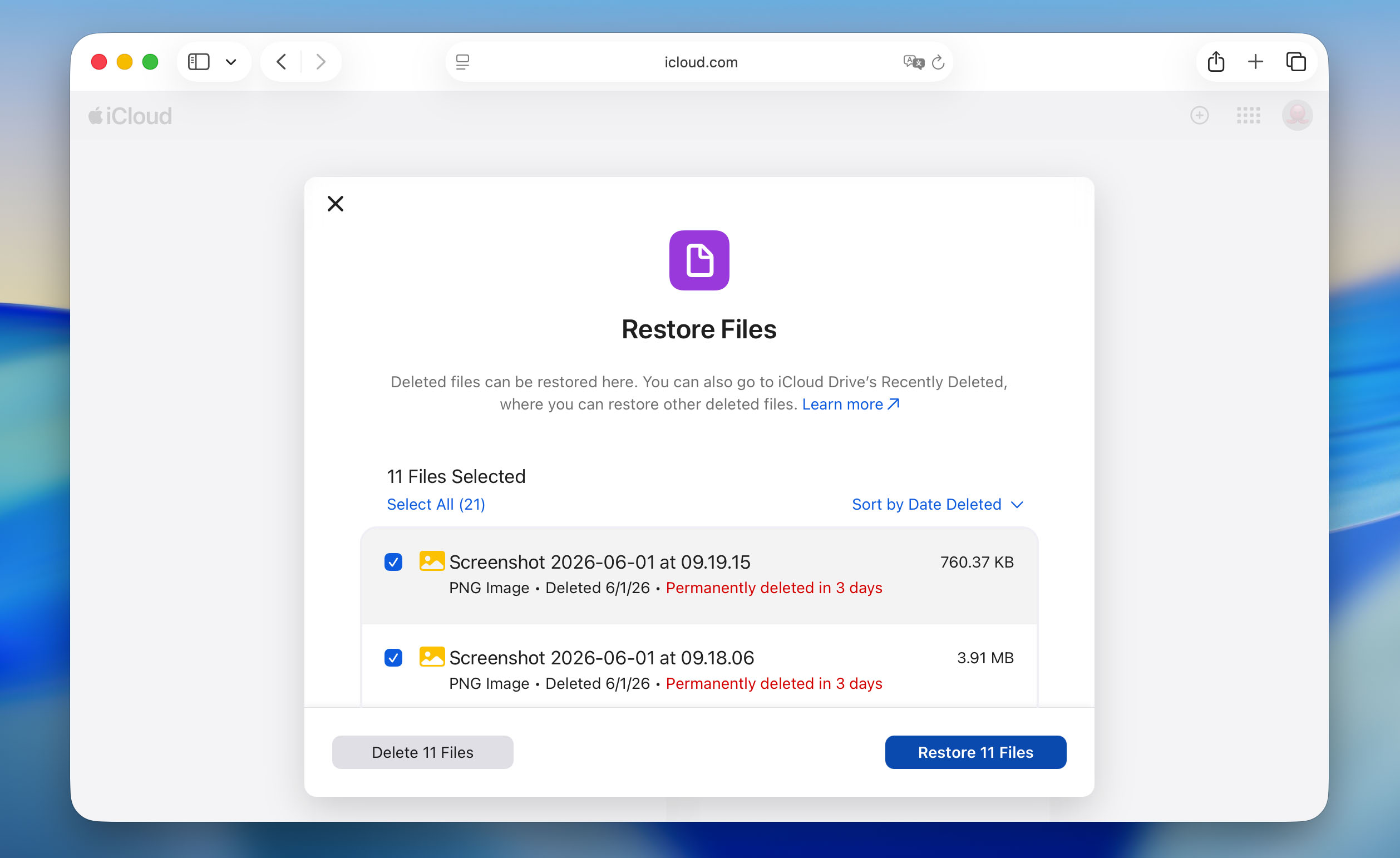Show tab overview icon
This screenshot has width=1400, height=858.
(1296, 61)
